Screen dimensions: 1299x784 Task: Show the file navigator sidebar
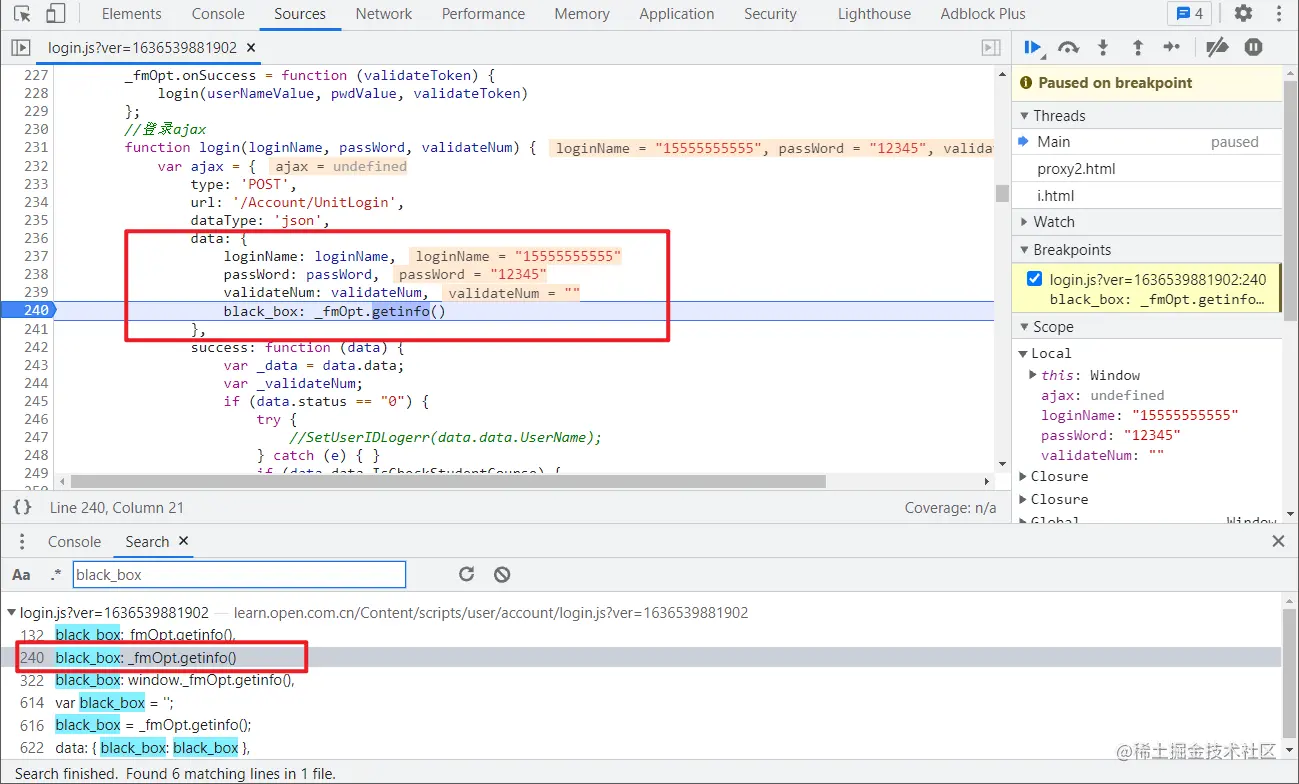tap(21, 48)
